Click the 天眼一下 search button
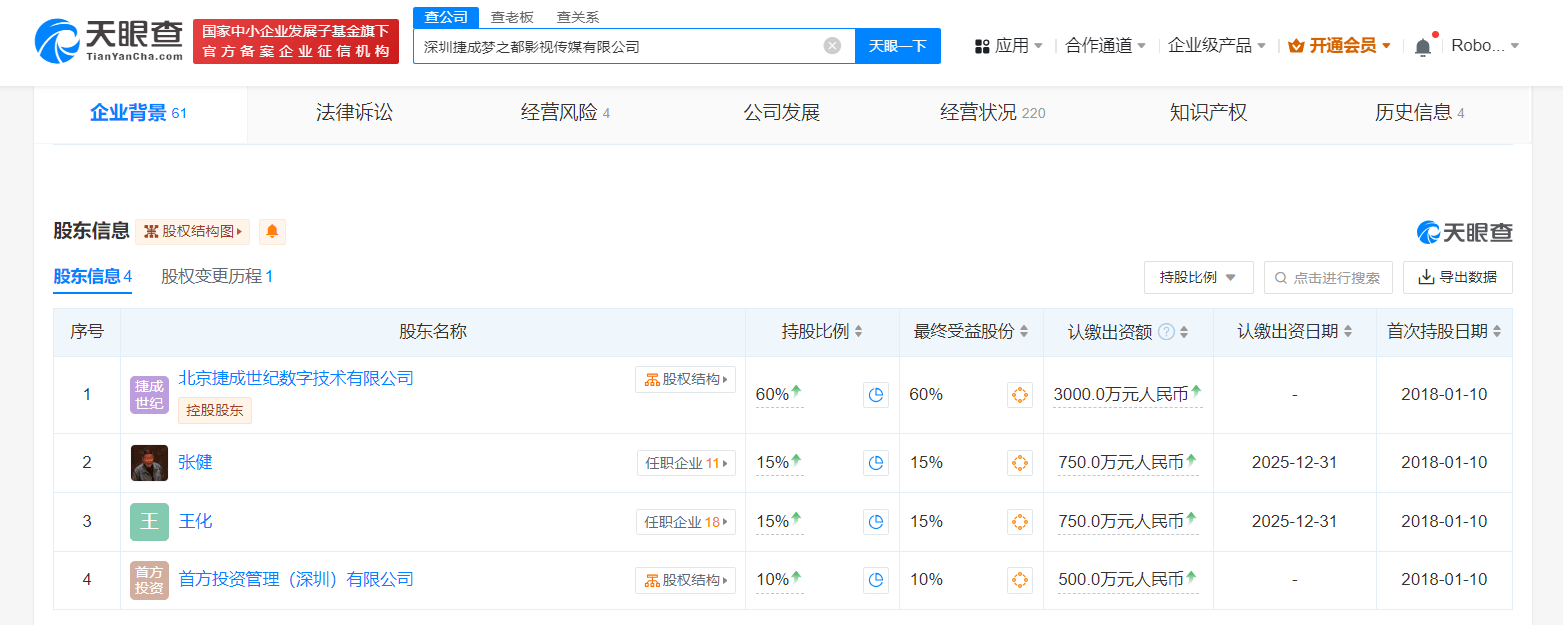The width and height of the screenshot is (1563, 625). pos(897,46)
